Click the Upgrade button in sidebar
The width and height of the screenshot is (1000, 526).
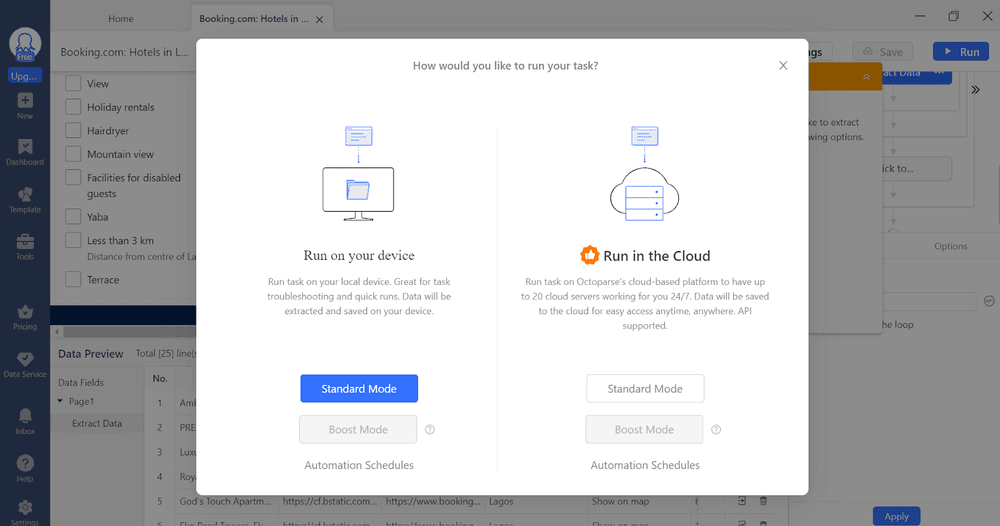[x=25, y=76]
